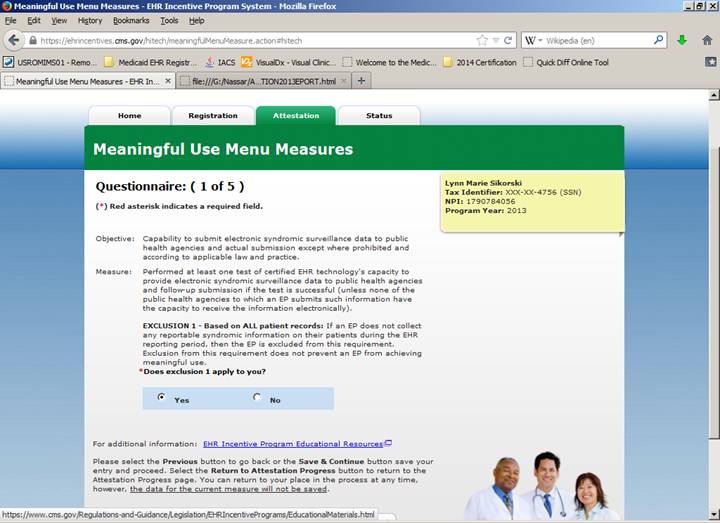Viewport: 720px width, 523px height.
Task: Click the browser Back arrow button
Action: [13, 40]
